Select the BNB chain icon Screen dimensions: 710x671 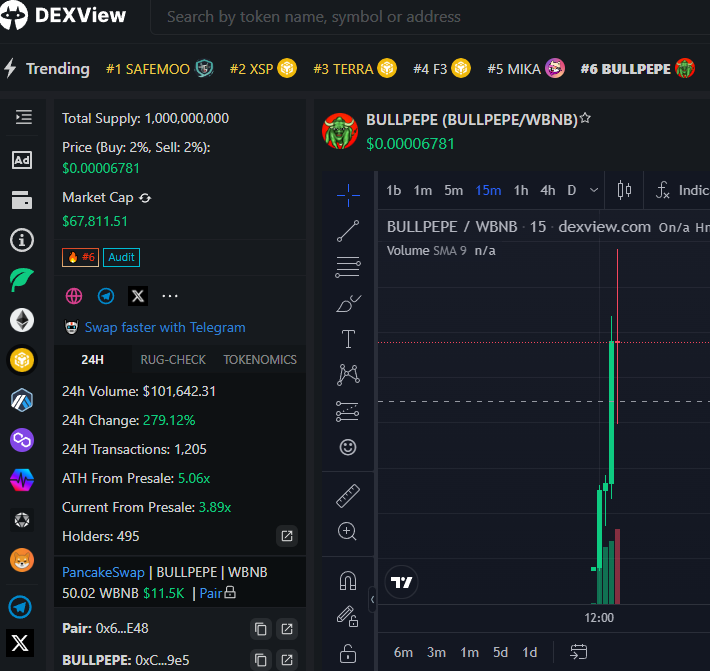(22, 360)
